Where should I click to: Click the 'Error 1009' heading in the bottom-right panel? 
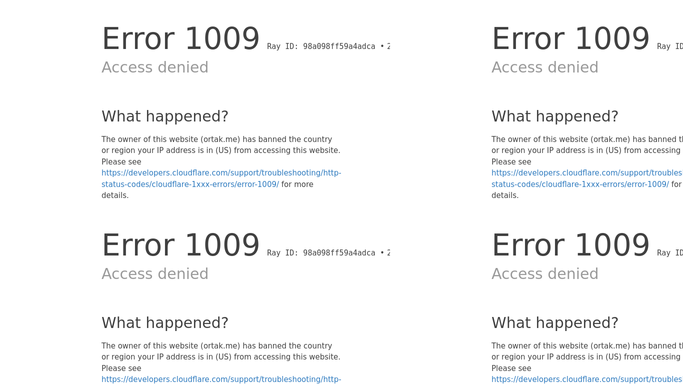pos(571,245)
